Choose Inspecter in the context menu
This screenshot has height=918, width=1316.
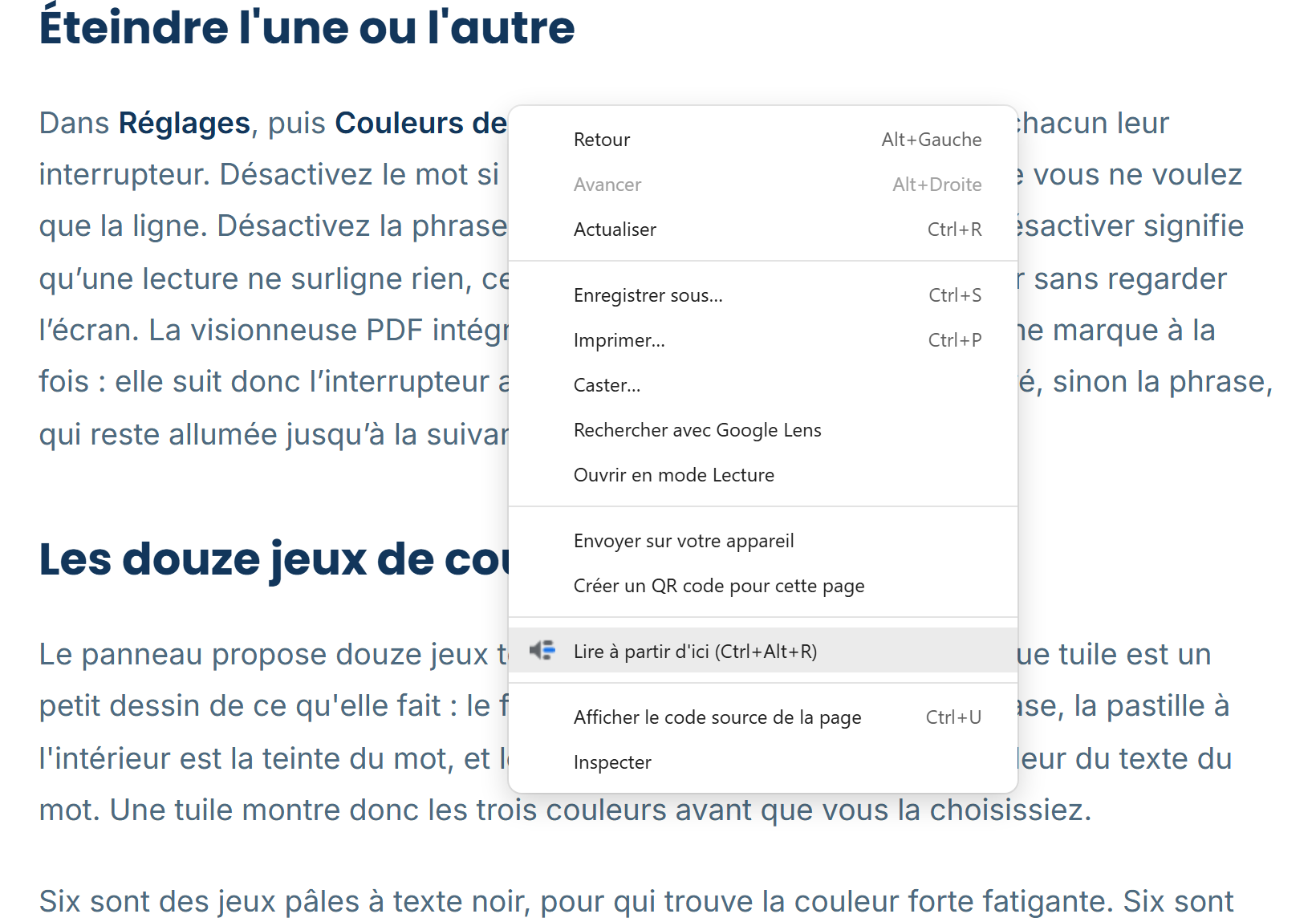763,762
